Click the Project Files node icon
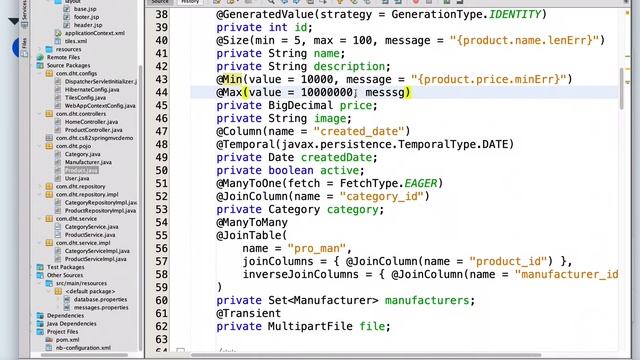The image size is (640, 360). pyautogui.click(x=40, y=332)
